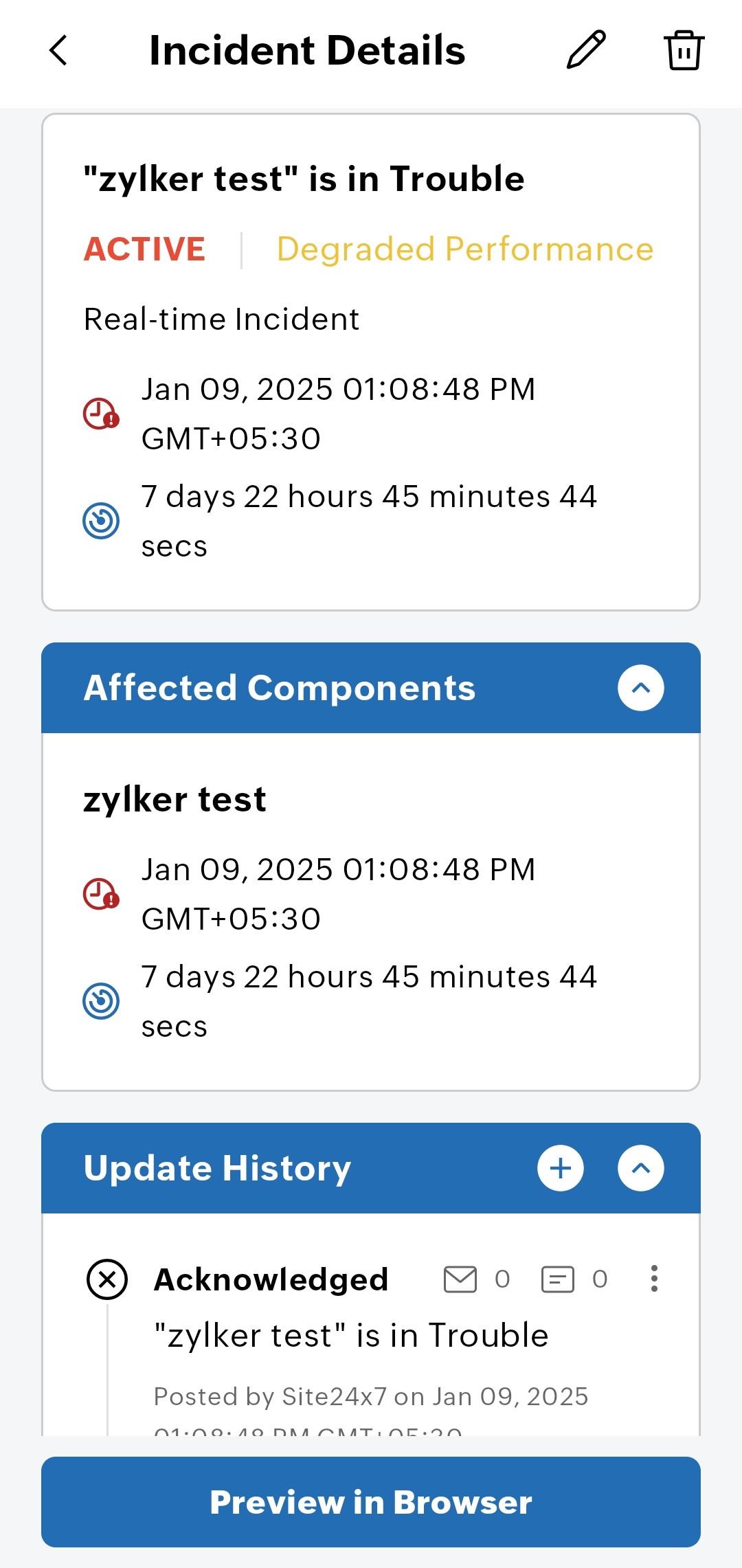Click the Preview in Browser button
This screenshot has width=742, height=1568.
[371, 1502]
